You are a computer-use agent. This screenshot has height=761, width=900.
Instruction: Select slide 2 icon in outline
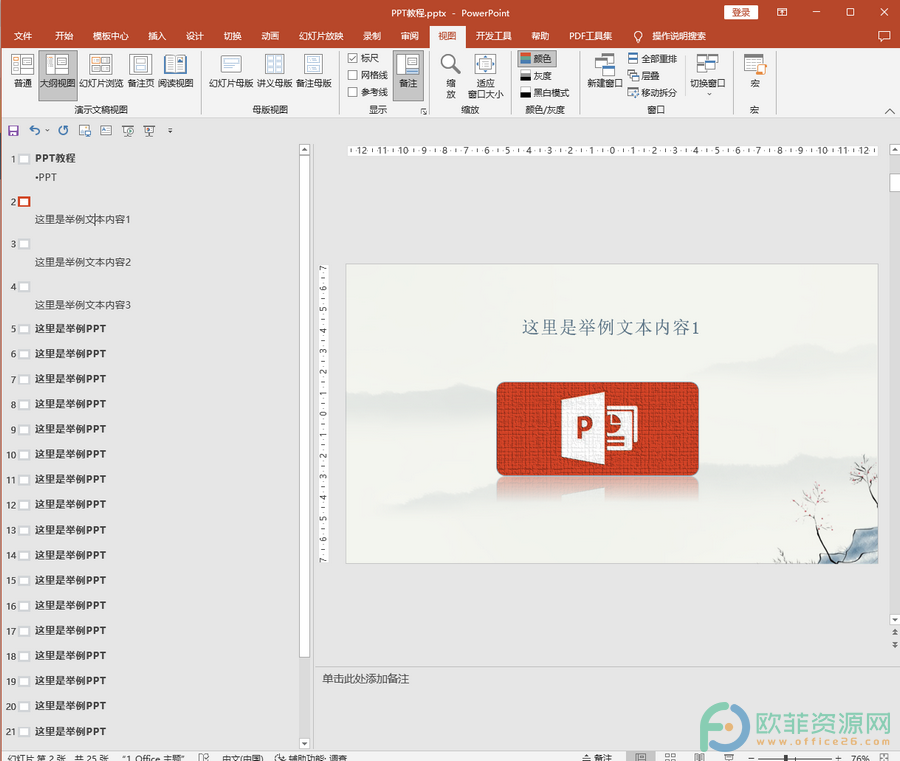[24, 201]
